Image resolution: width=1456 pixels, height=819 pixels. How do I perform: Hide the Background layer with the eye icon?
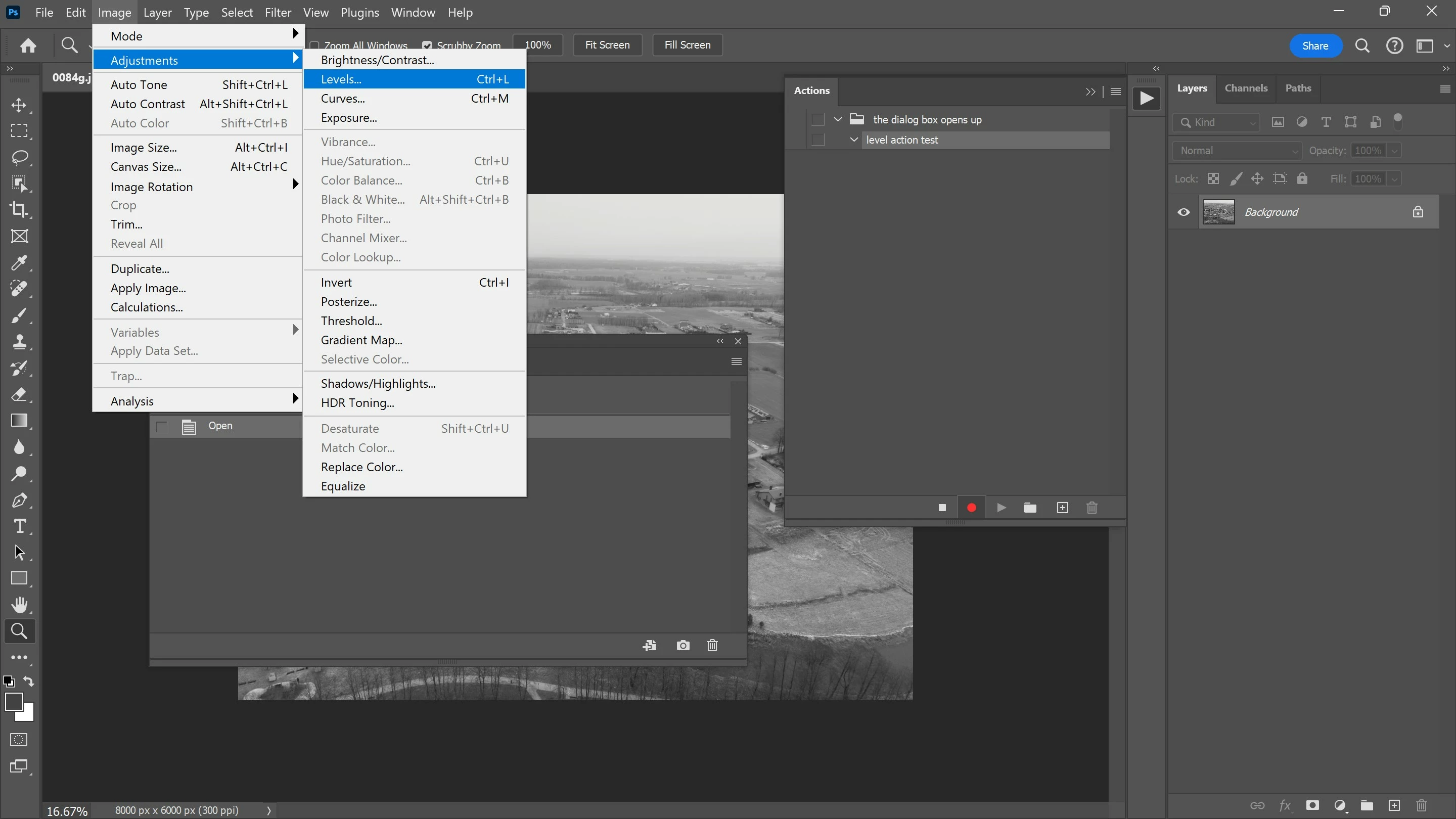coord(1184,212)
